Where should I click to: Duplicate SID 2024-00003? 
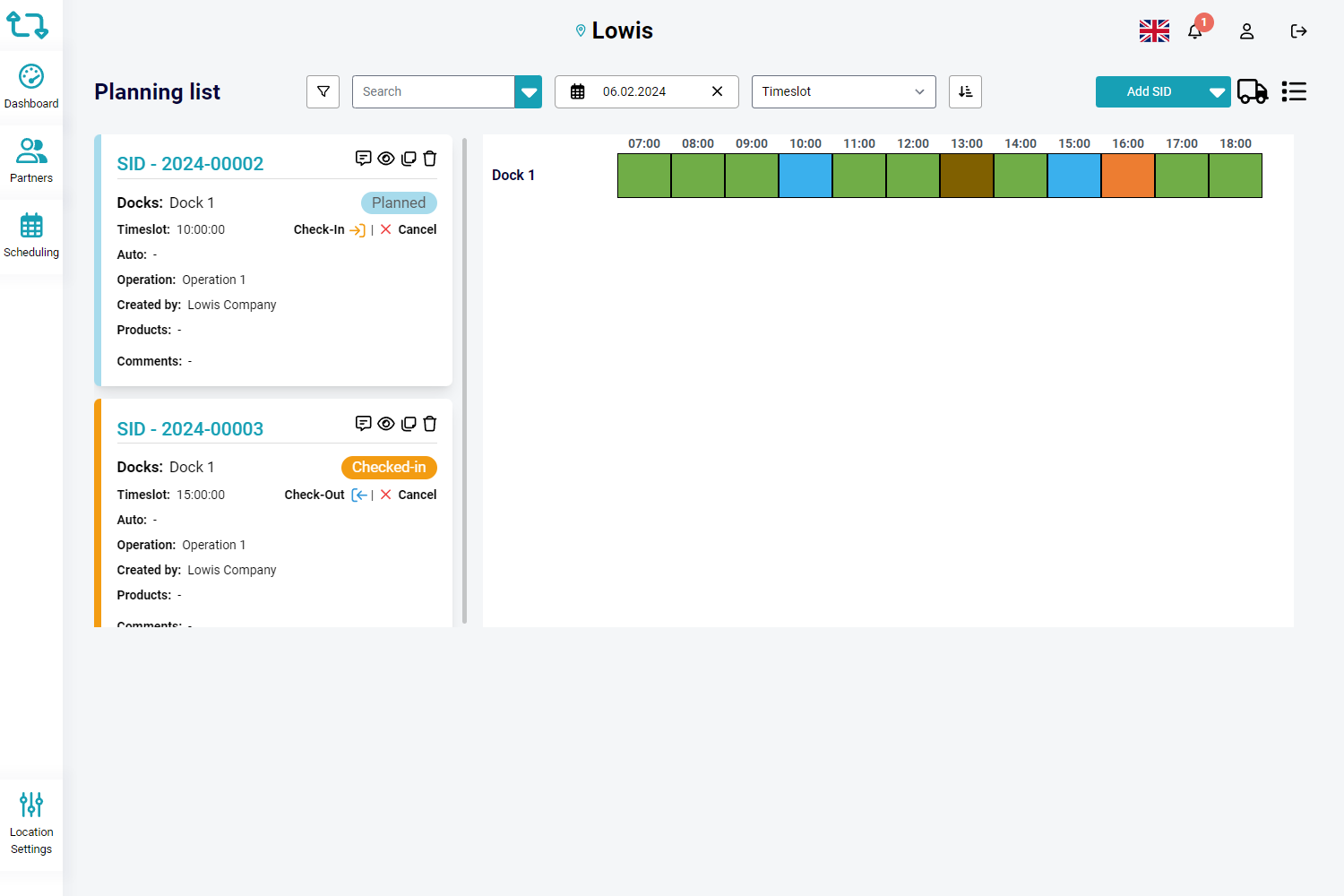[409, 424]
